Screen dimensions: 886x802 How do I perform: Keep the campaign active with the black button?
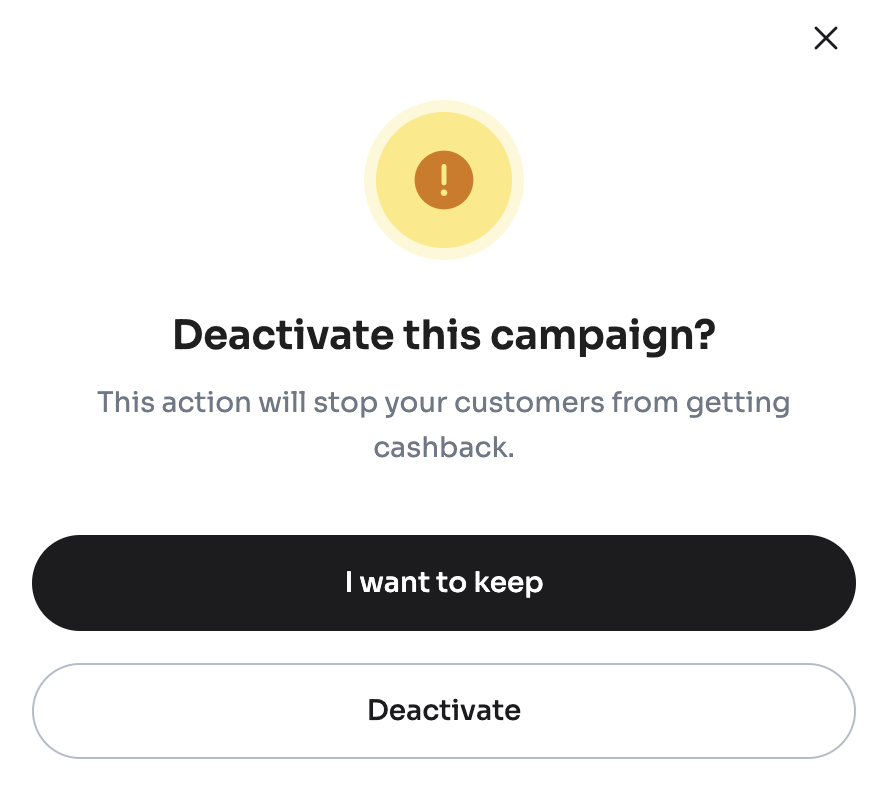[x=443, y=583]
